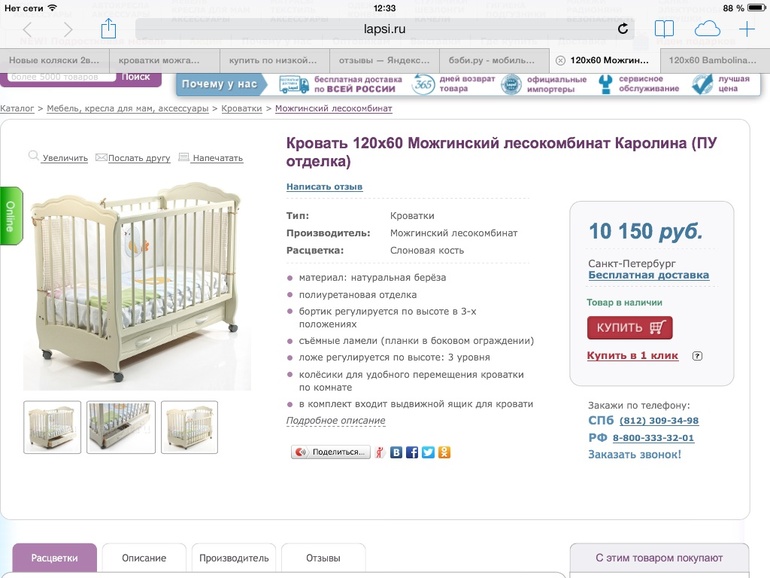
Task: Switch to the Описание tab
Action: (x=144, y=558)
